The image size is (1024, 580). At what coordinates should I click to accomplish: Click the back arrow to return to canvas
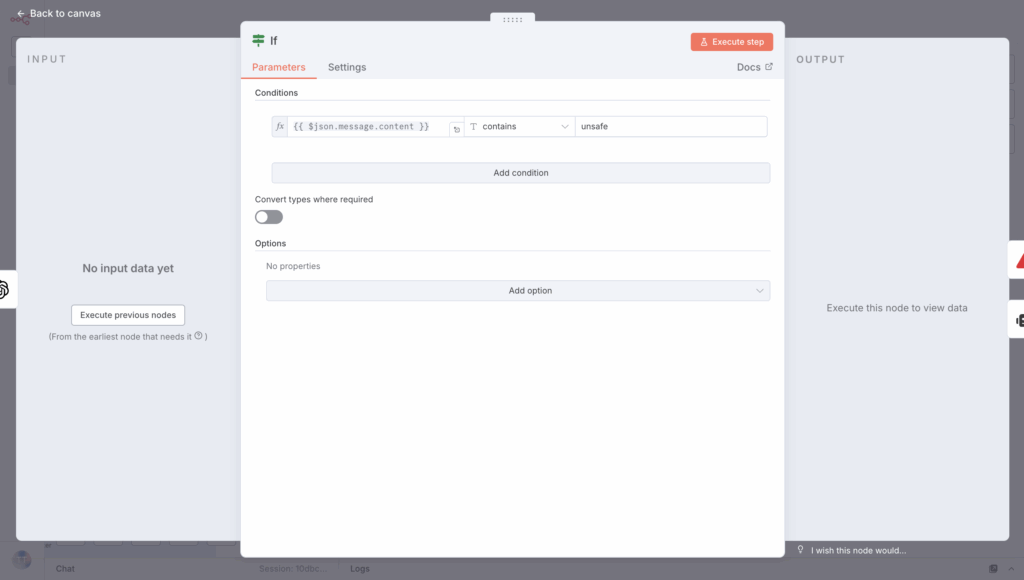(x=21, y=14)
